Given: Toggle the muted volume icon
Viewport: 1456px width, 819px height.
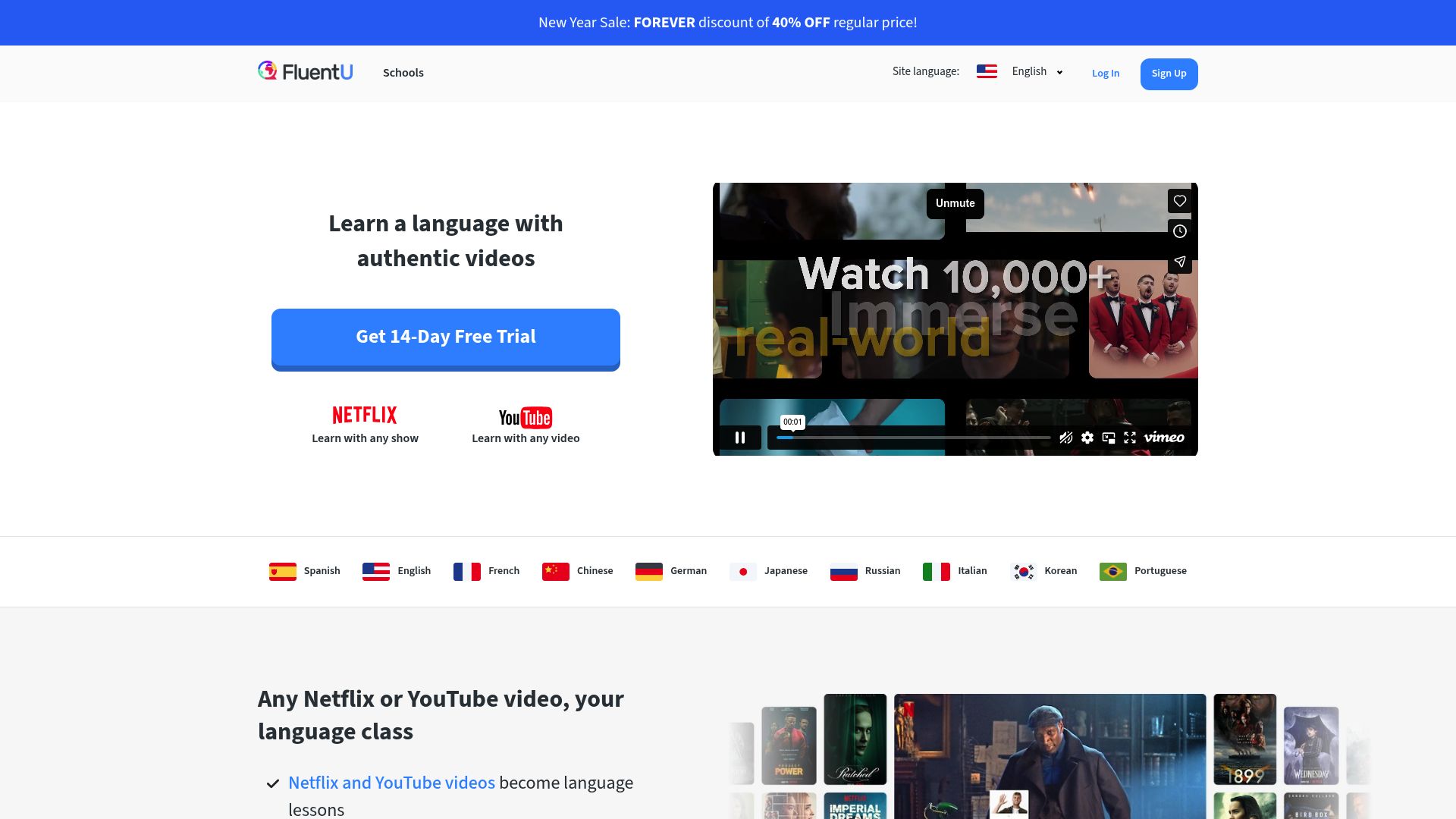Looking at the screenshot, I should [1065, 438].
